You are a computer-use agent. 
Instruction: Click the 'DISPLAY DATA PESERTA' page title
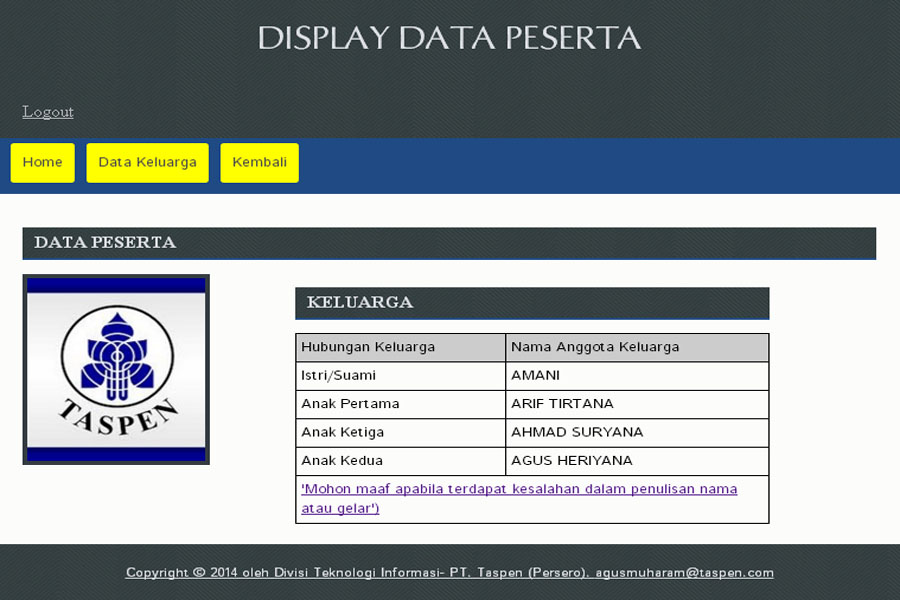click(449, 38)
